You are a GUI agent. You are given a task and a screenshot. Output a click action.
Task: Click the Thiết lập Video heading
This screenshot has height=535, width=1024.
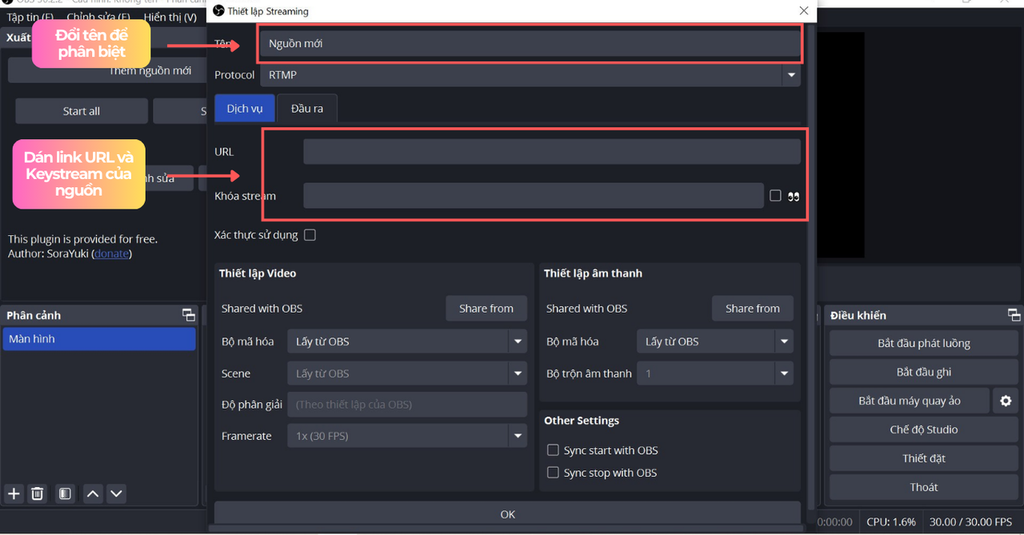(257, 273)
